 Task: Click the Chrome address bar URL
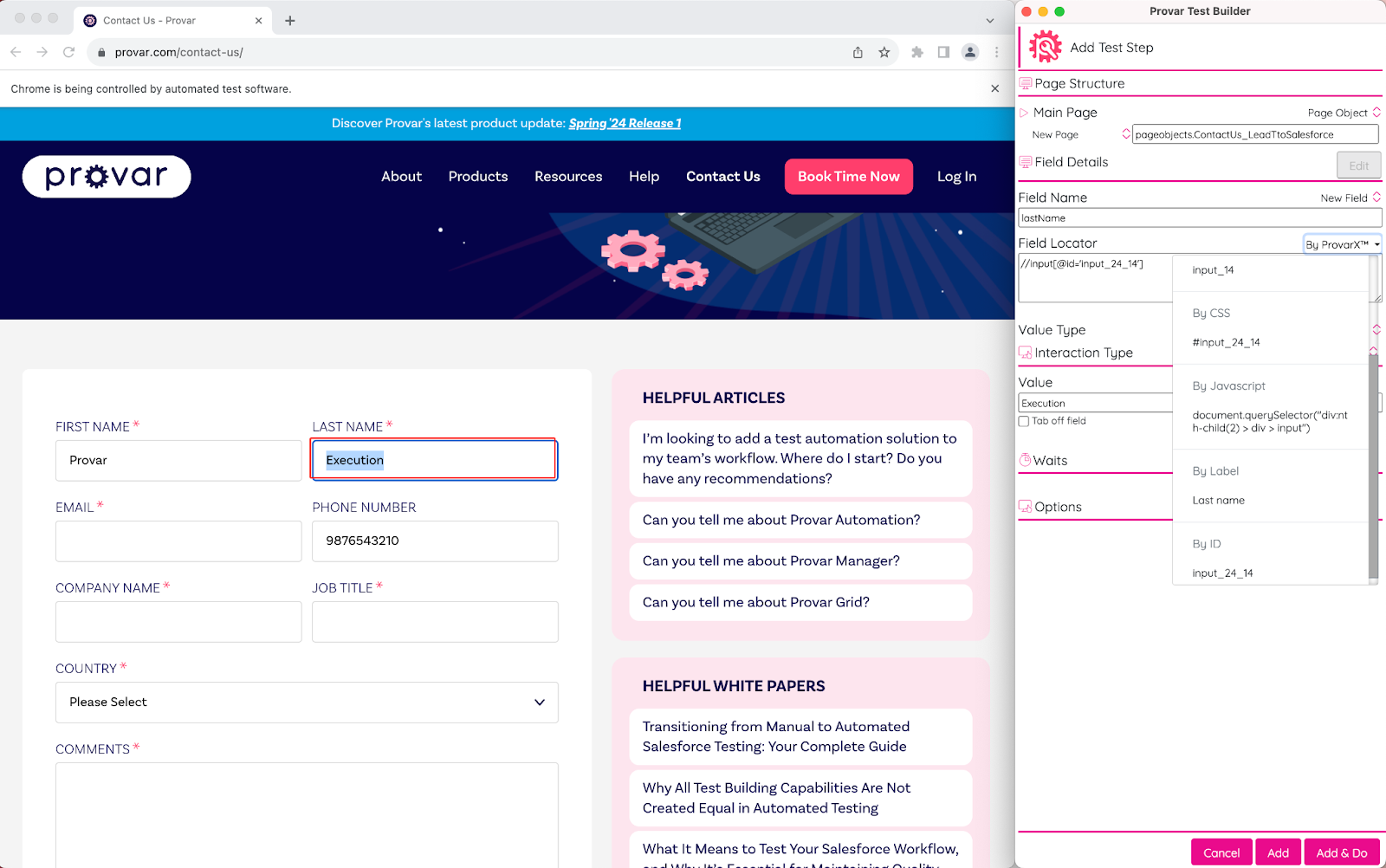(178, 52)
